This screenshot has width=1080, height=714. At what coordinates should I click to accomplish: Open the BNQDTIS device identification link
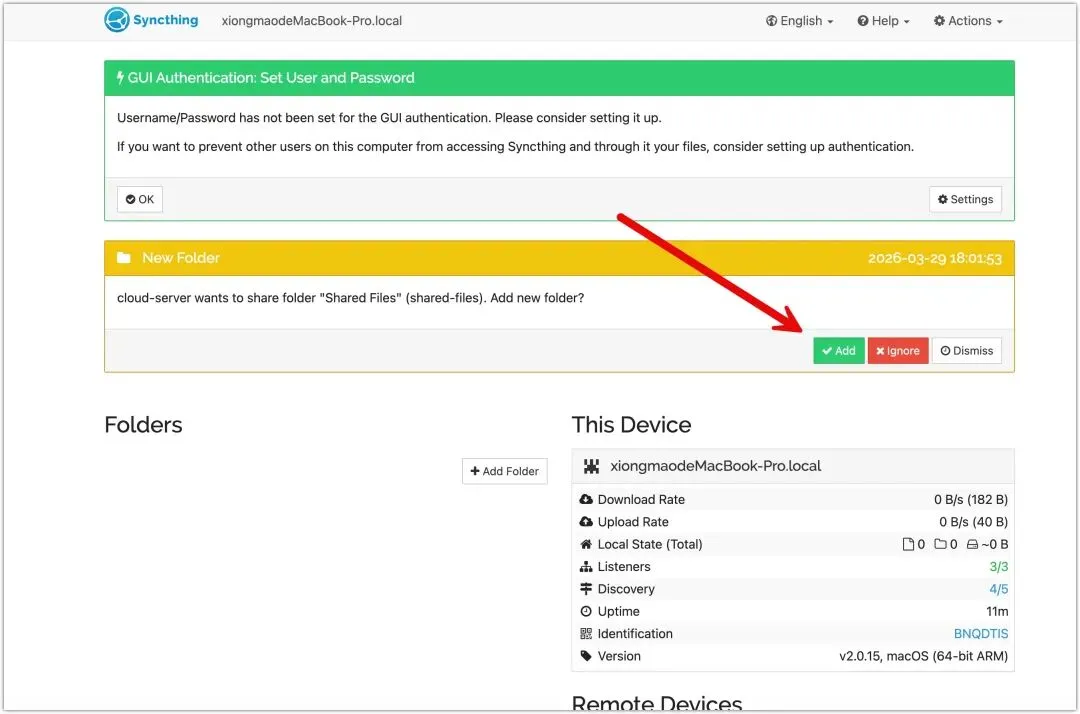coord(980,633)
